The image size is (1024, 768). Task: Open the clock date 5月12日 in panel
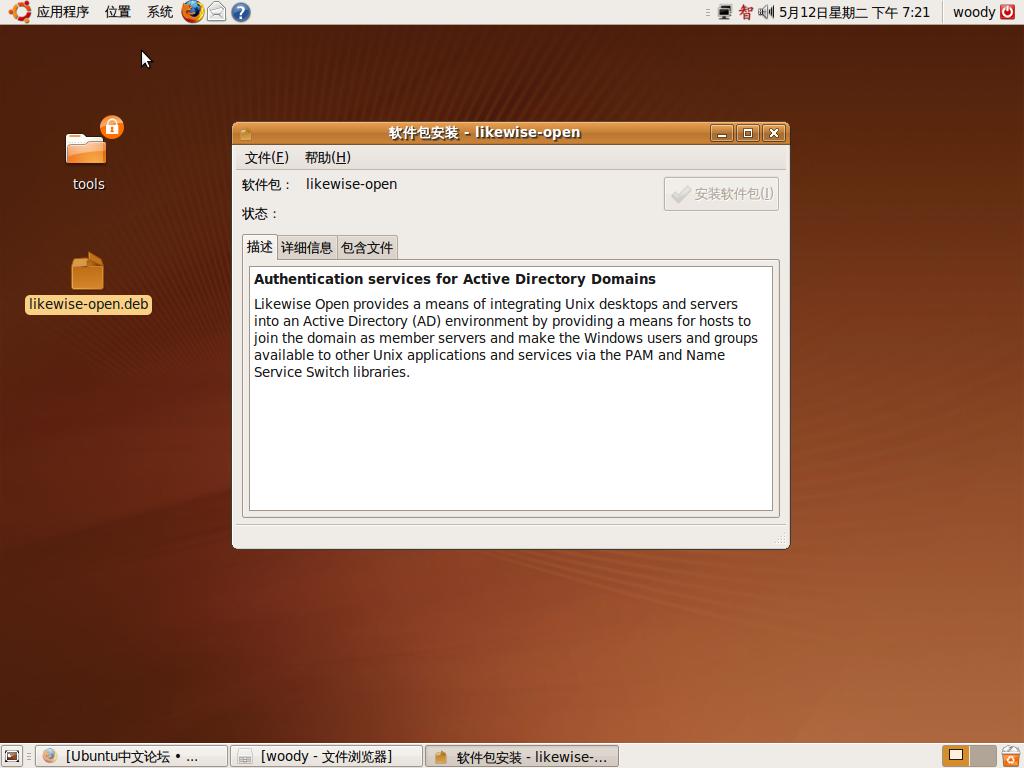pyautogui.click(x=854, y=12)
